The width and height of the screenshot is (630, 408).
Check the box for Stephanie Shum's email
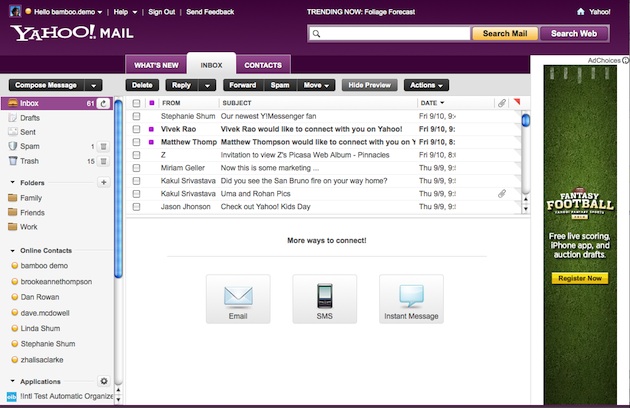[136, 116]
